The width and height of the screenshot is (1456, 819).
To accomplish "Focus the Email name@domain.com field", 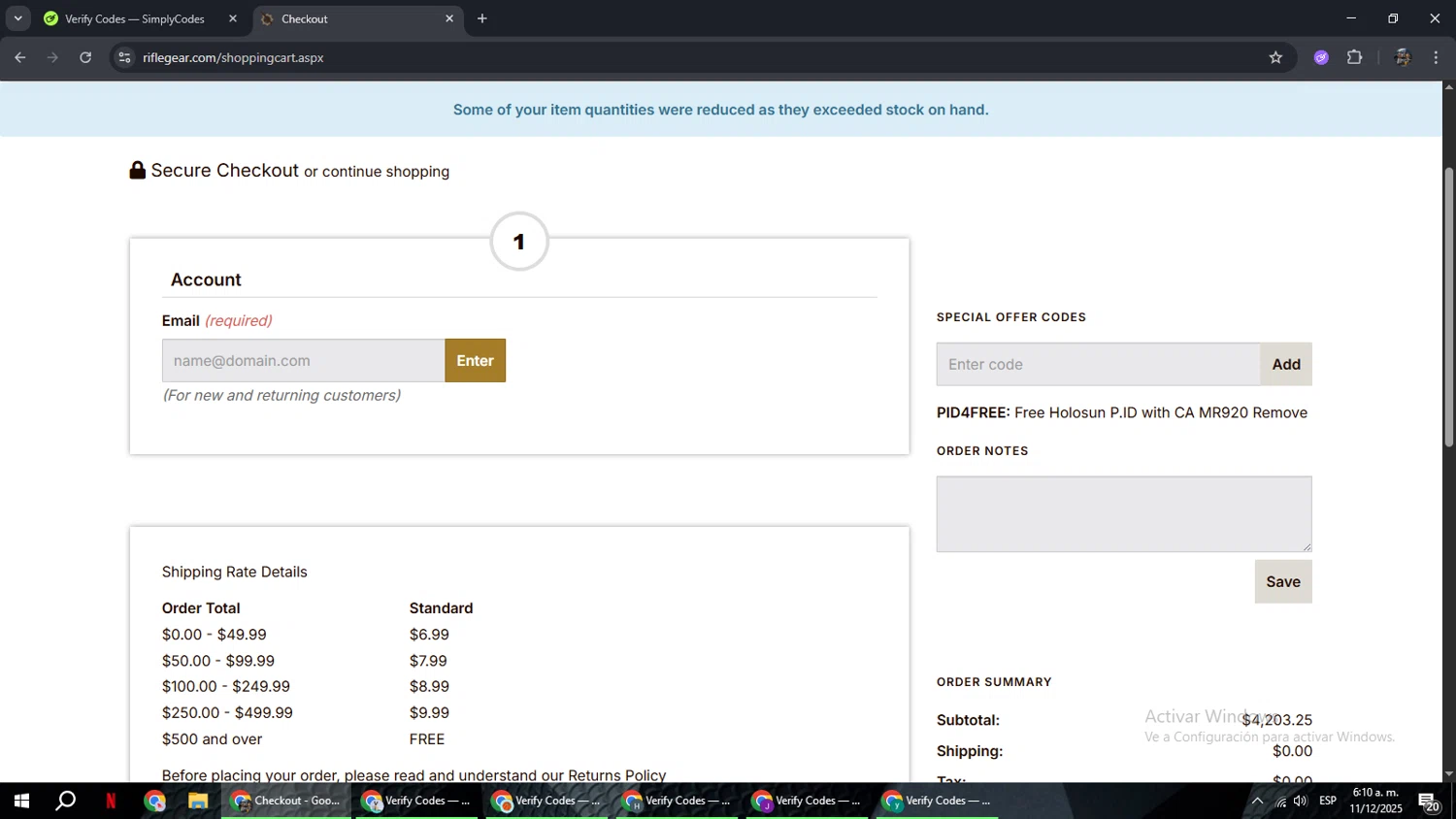I will point(304,360).
